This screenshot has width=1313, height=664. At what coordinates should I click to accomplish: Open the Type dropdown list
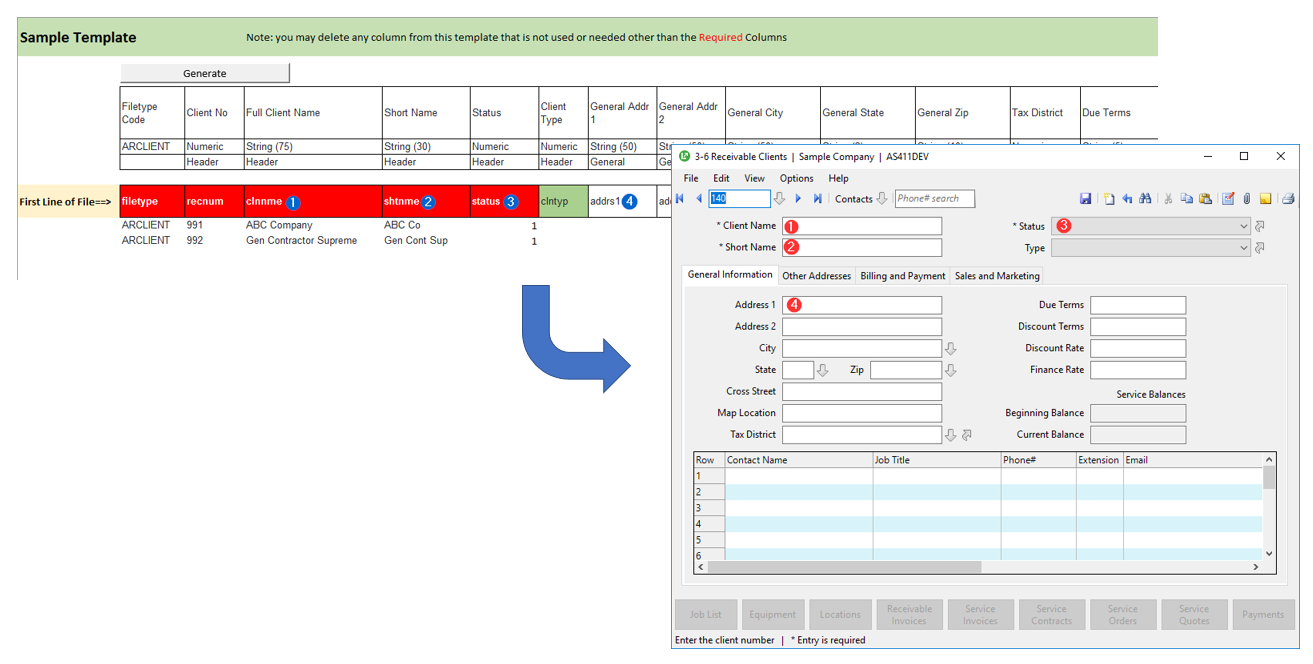coord(1243,248)
